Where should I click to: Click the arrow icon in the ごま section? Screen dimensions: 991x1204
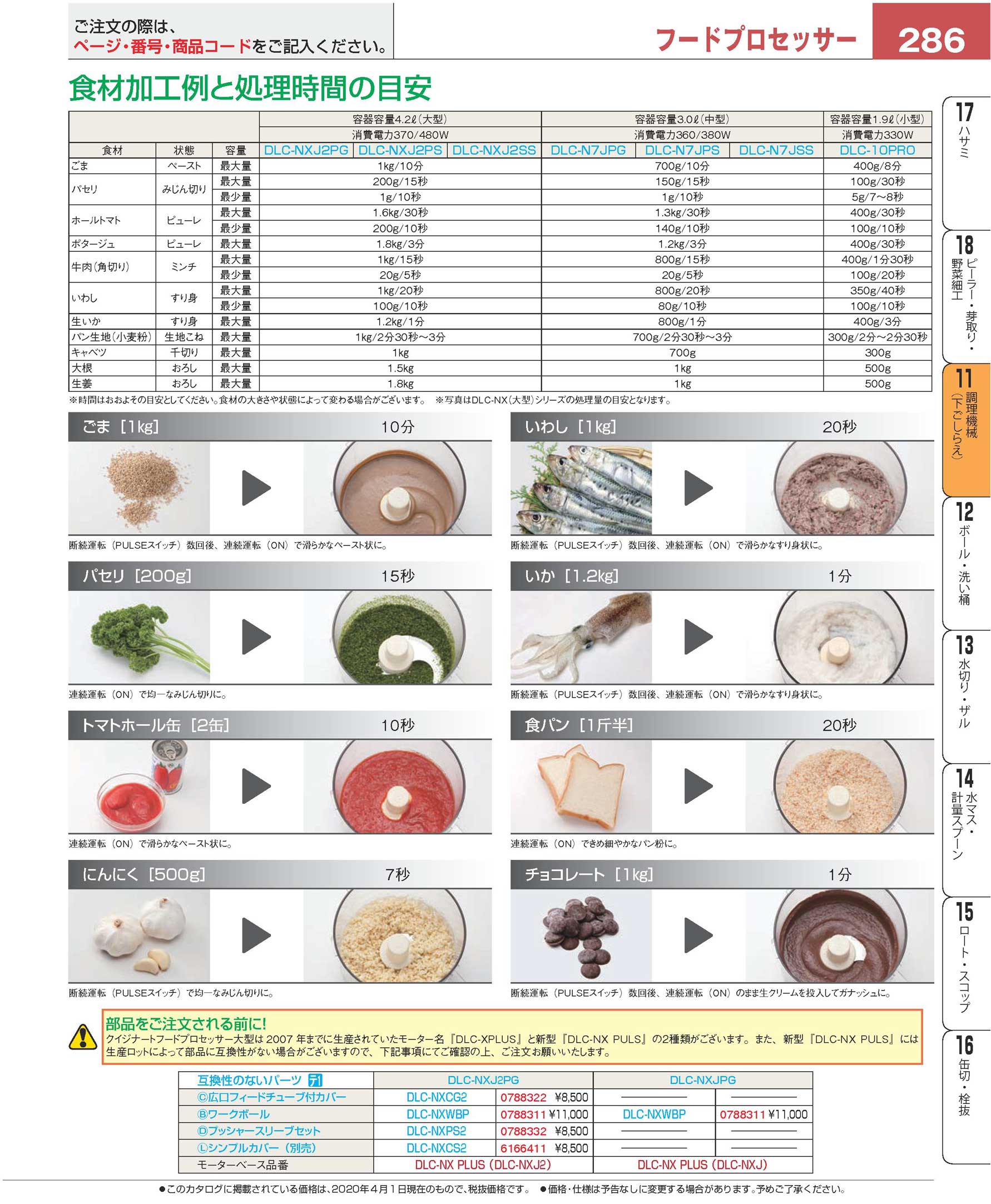tap(256, 488)
